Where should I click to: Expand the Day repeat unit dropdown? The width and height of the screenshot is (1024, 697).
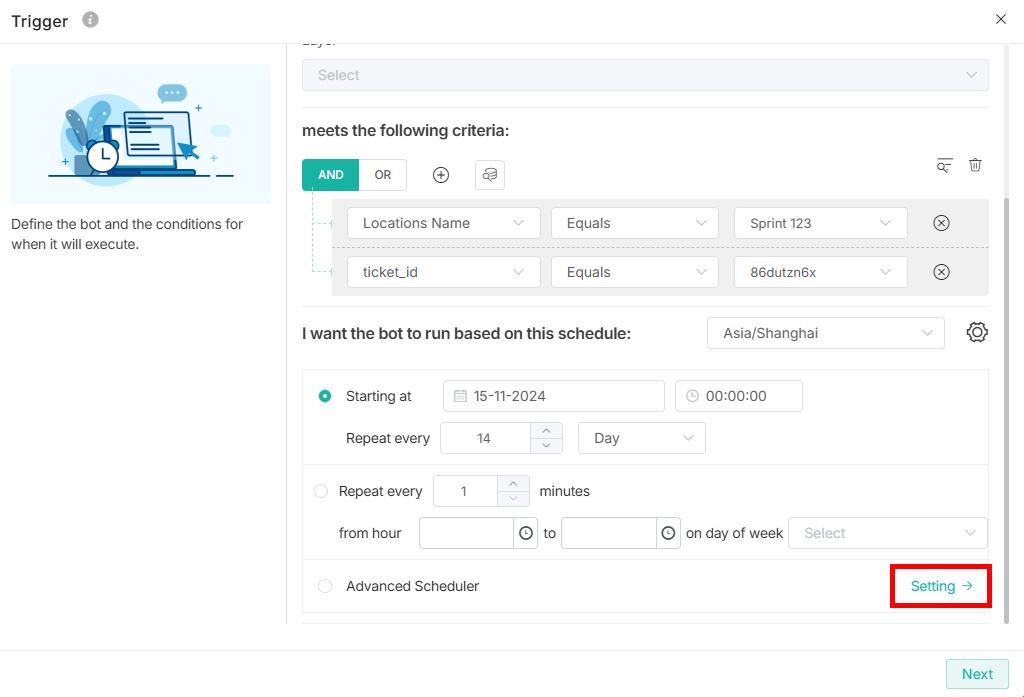coord(641,438)
